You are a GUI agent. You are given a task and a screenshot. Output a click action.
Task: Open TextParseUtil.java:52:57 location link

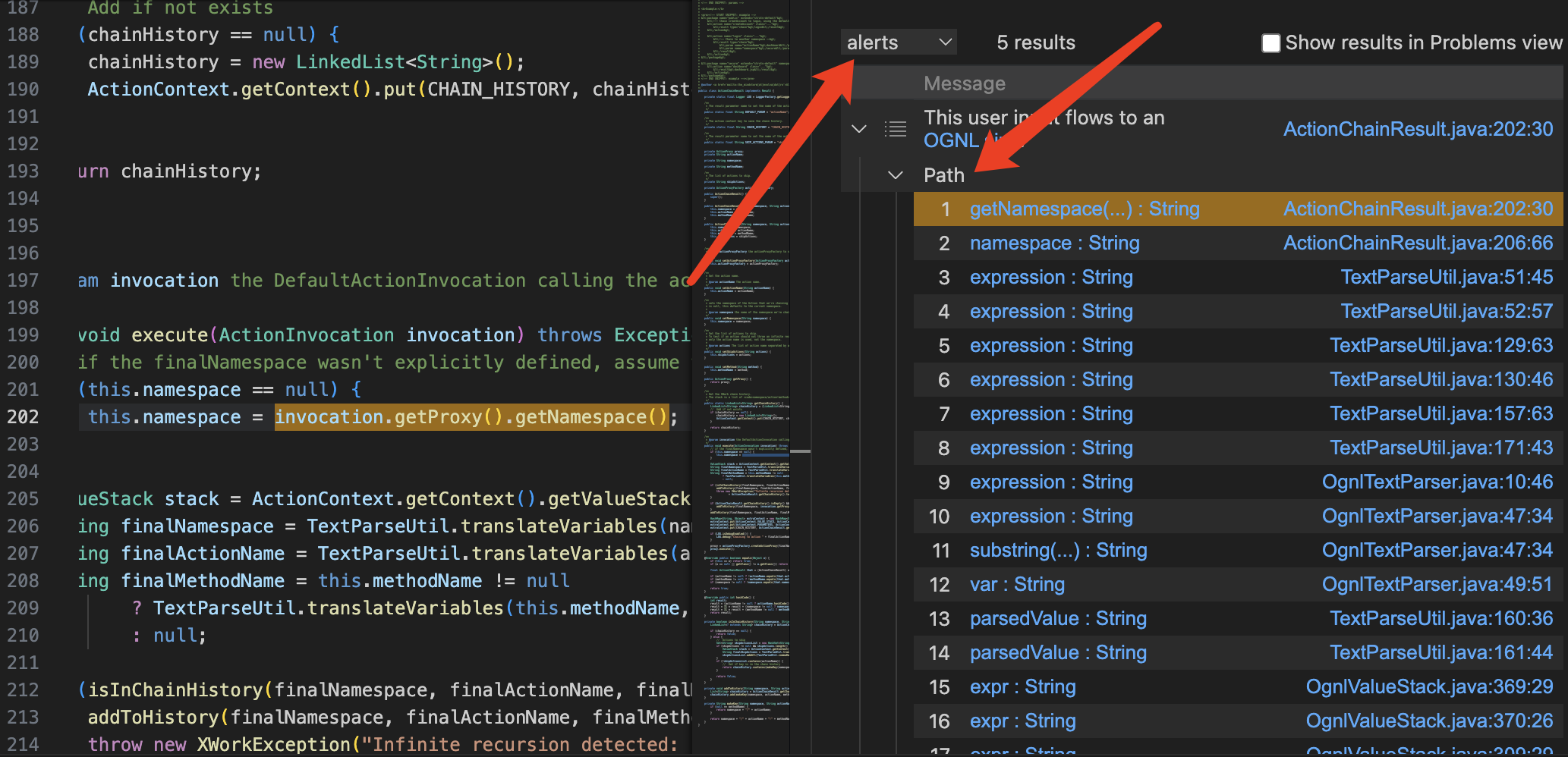(1447, 311)
